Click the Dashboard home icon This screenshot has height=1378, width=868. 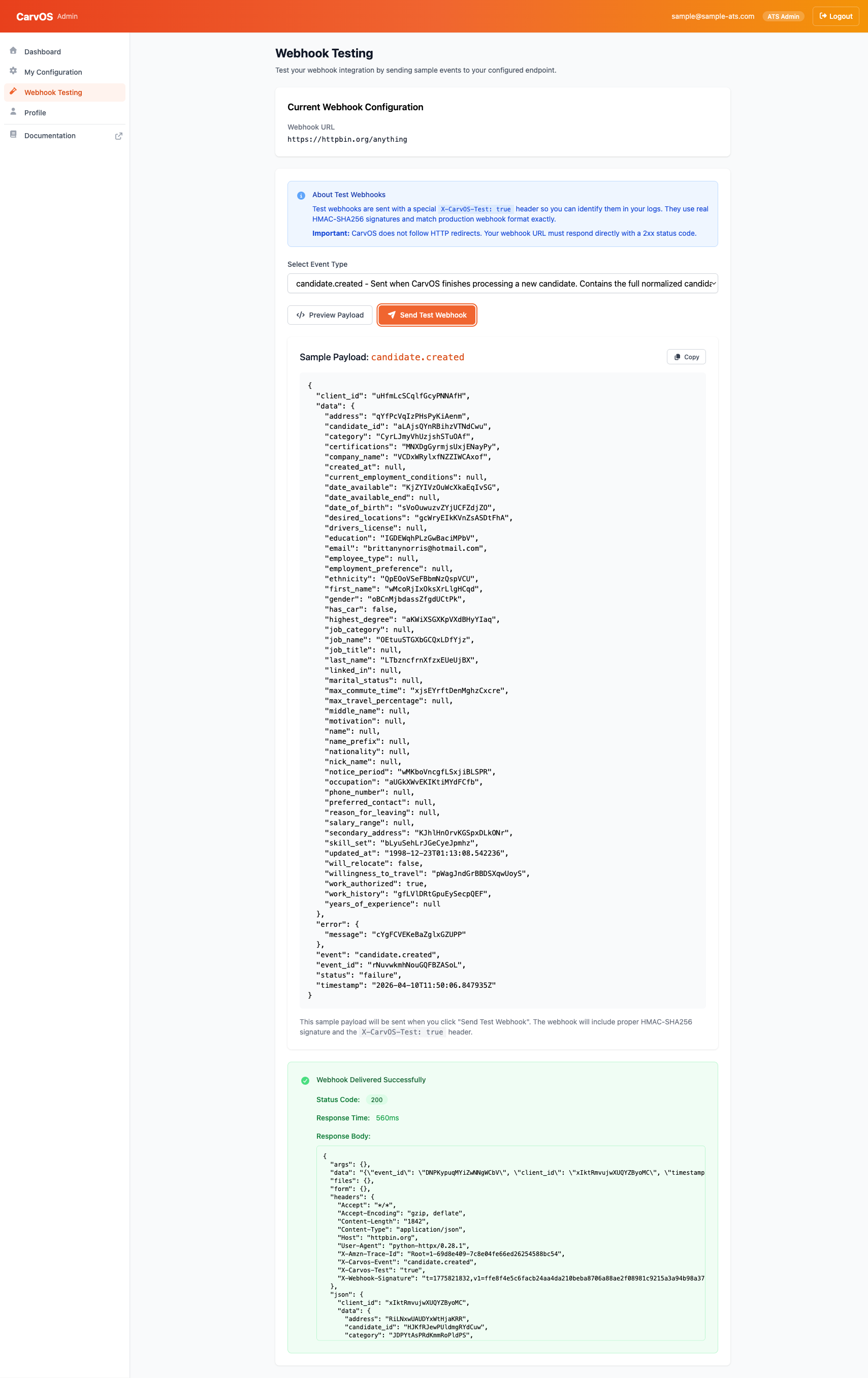13,51
